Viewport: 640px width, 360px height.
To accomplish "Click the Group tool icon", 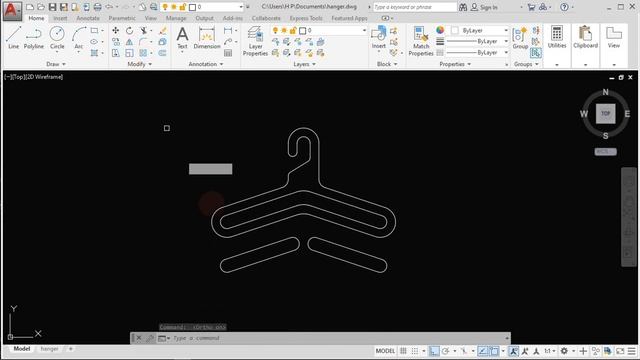I will pos(520,38).
